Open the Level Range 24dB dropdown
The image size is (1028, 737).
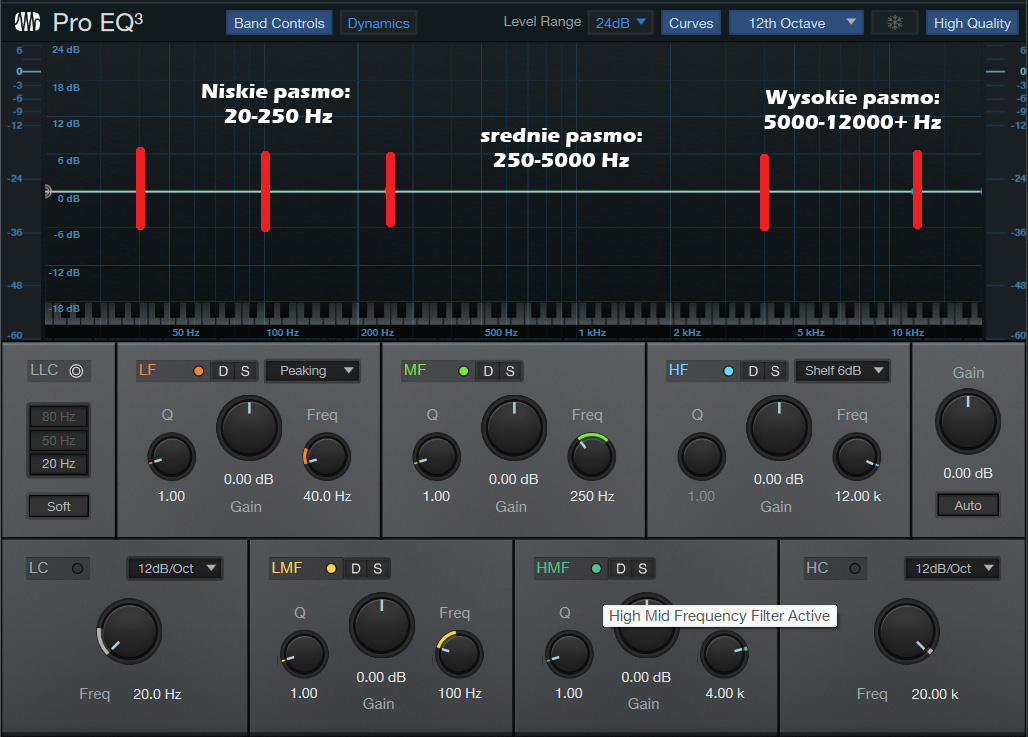620,23
